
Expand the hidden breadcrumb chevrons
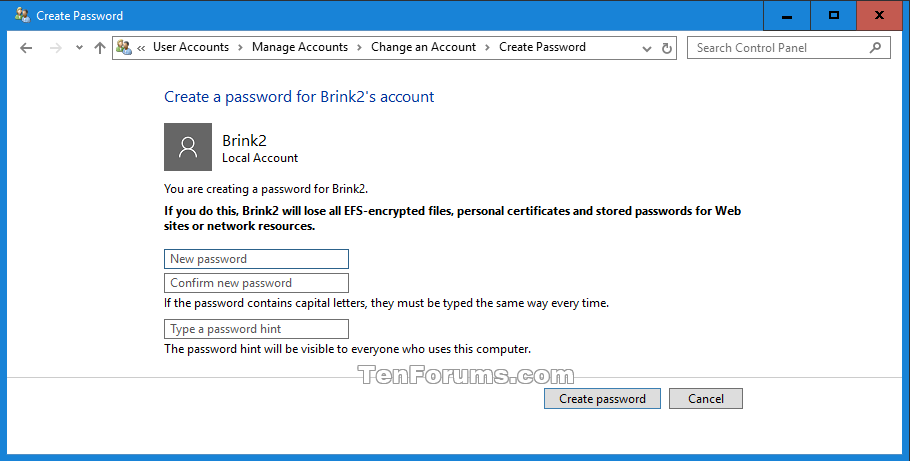(x=141, y=48)
